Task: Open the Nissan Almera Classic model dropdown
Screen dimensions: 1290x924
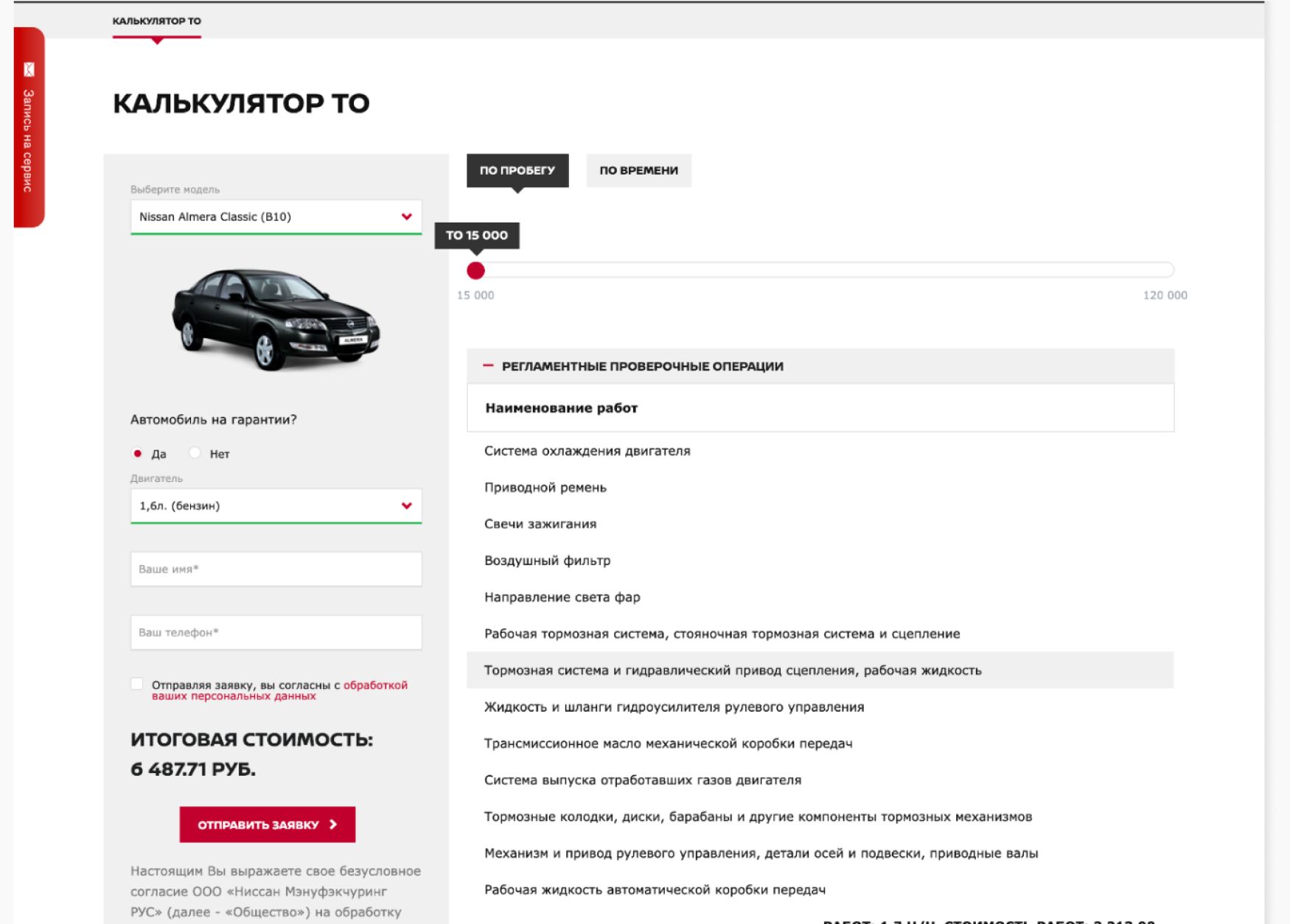Action: (265, 217)
